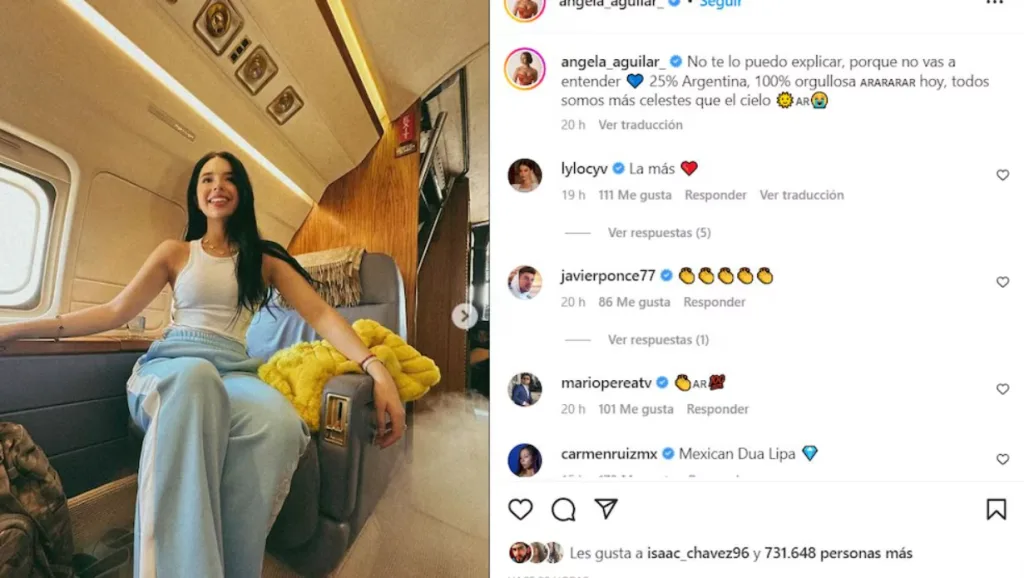Expand Ver respuestas (1) under javierponce77

tap(658, 340)
